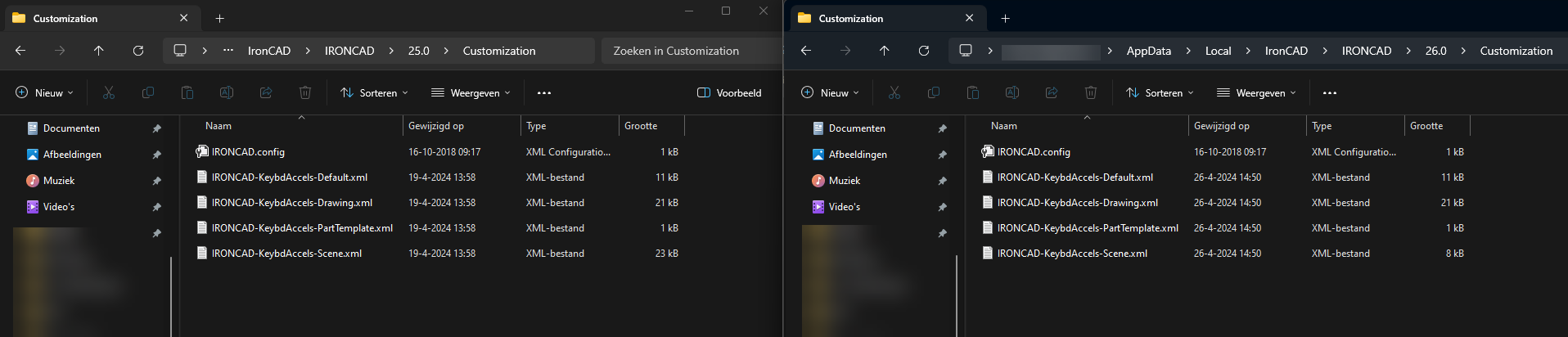Screen dimensions: 1568x337
Task: Open Weergeven dropdown in right window
Action: click(x=1256, y=93)
